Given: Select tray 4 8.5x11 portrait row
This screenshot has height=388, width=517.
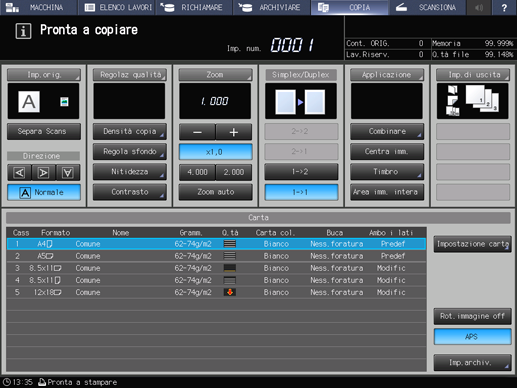Looking at the screenshot, I should coord(216,280).
